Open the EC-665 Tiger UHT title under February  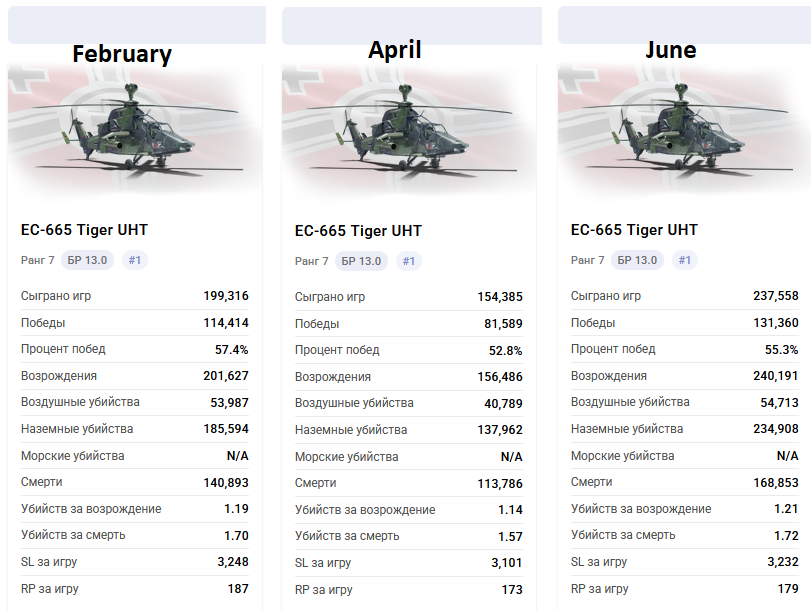pos(84,230)
